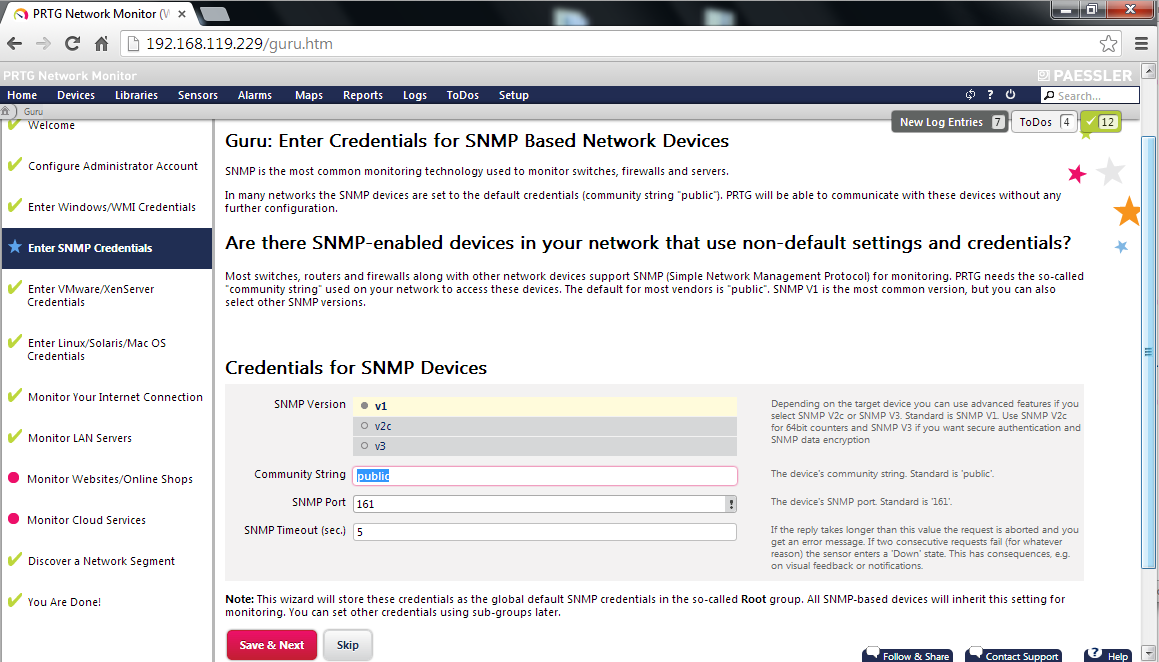Click the exclamation marker in SNMP Port field
This screenshot has height=662, width=1159.
pyautogui.click(x=731, y=504)
